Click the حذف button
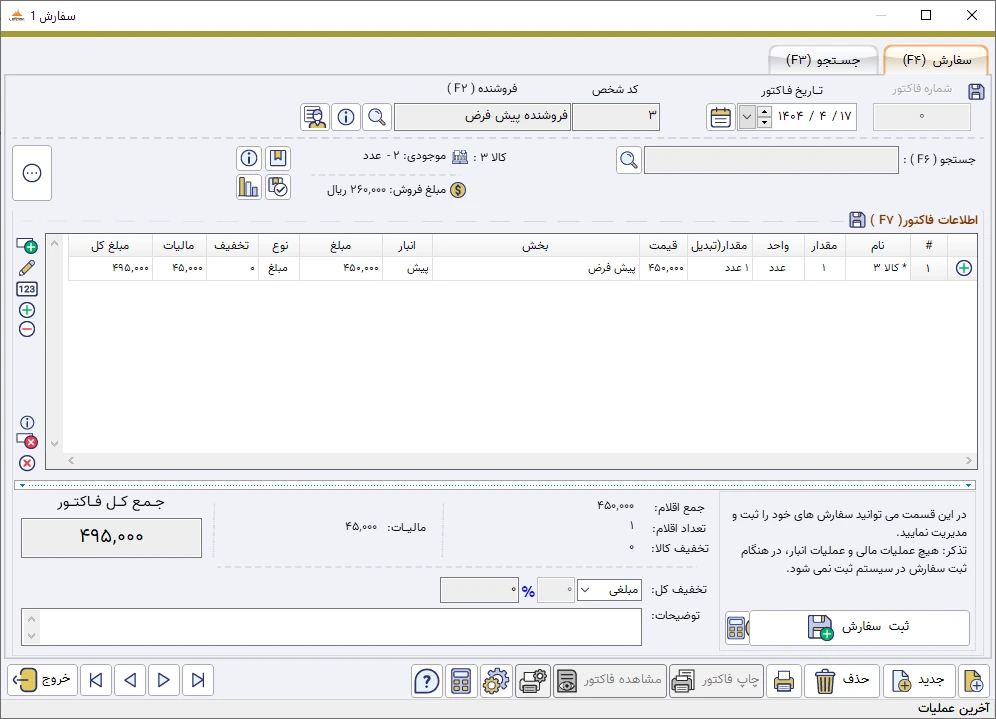This screenshot has height=719, width=996. (x=842, y=681)
